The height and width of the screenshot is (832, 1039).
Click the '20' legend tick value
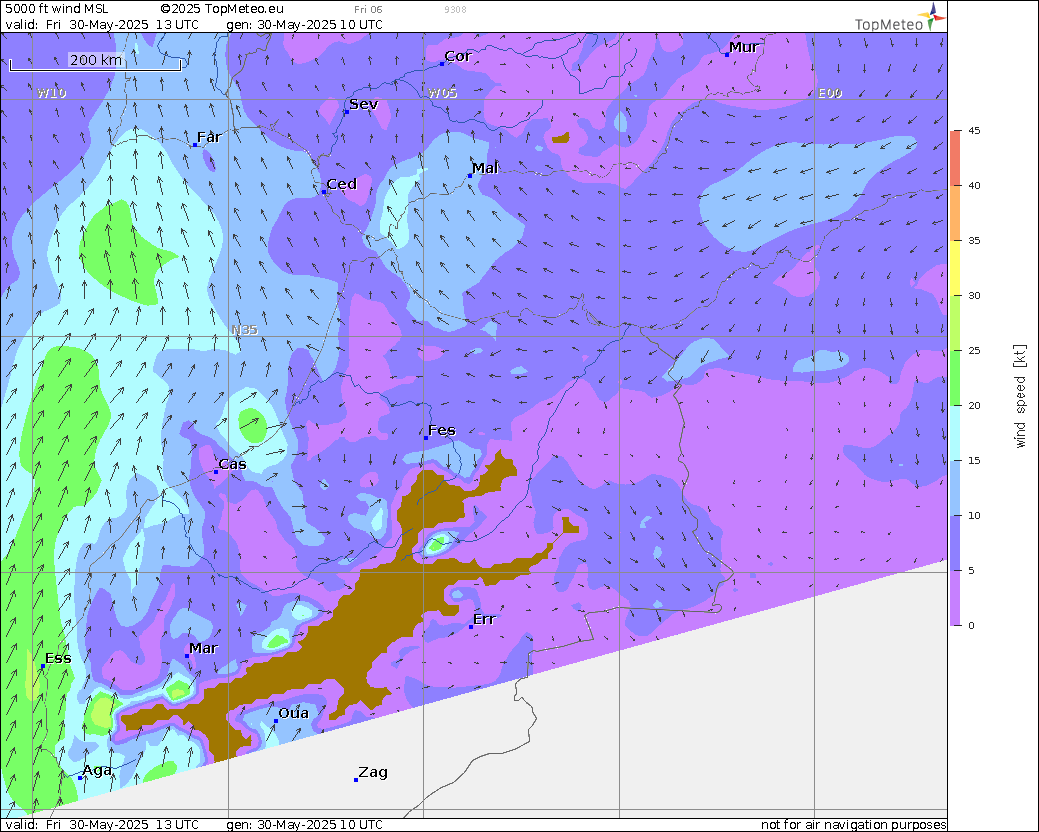[x=974, y=406]
